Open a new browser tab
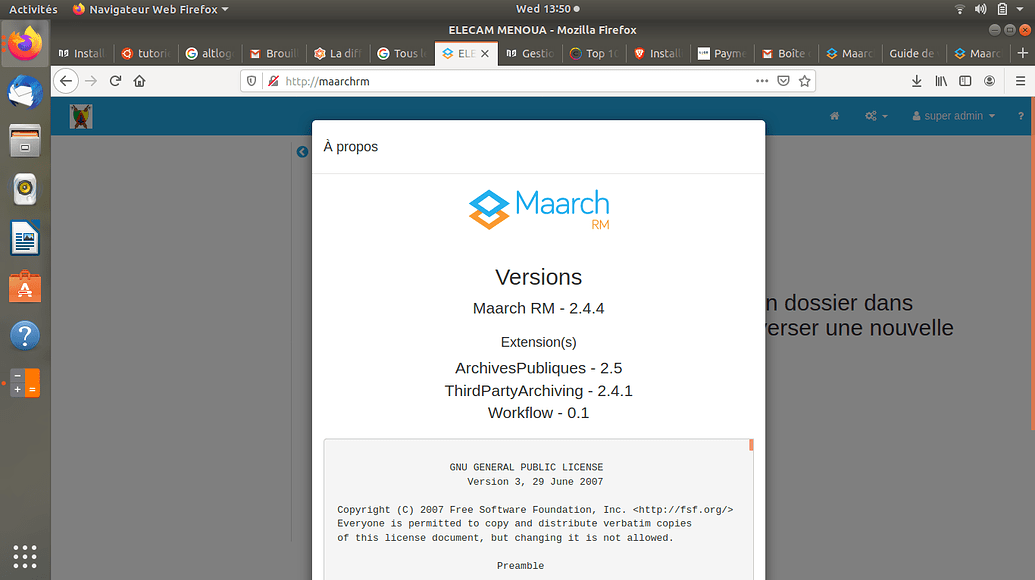The width and height of the screenshot is (1035, 580). 1022,53
